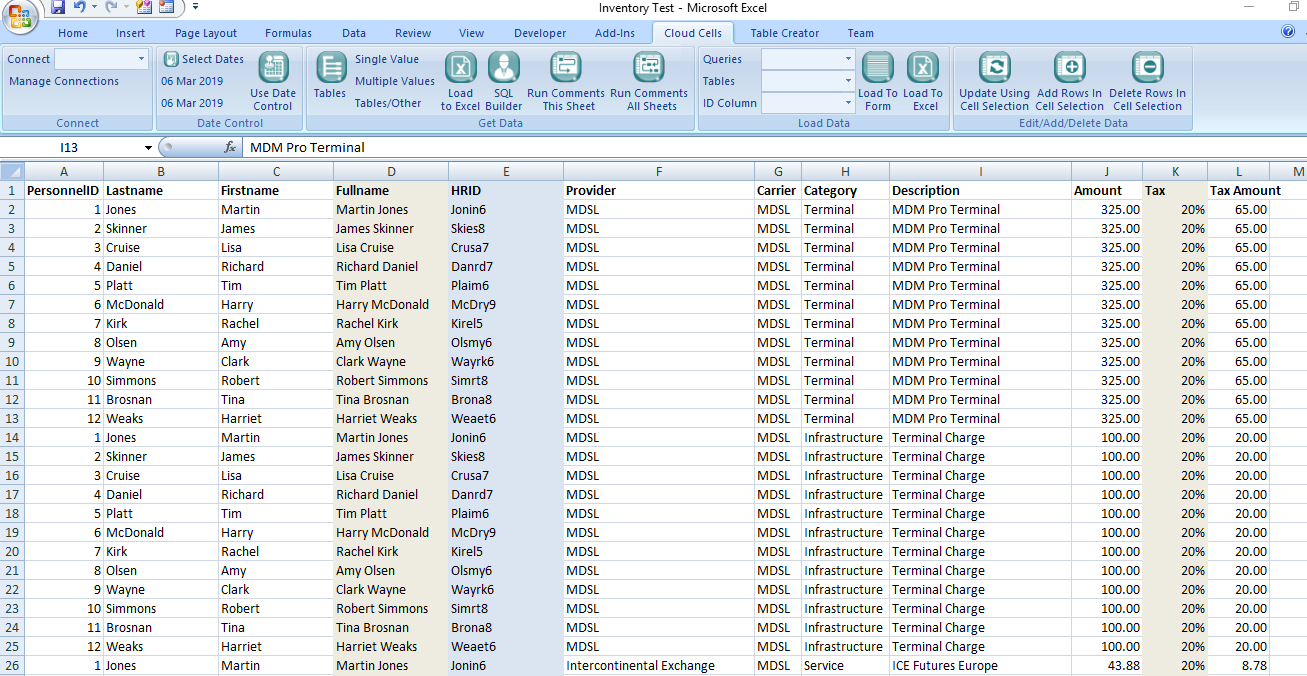Save the workbook from Quick Access Toolbar
1307x676 pixels.
[x=58, y=7]
